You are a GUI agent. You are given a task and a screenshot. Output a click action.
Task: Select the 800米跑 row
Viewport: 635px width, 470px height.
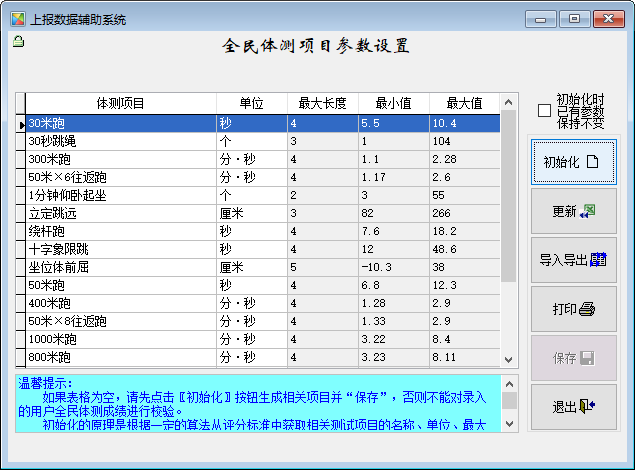coord(120,357)
